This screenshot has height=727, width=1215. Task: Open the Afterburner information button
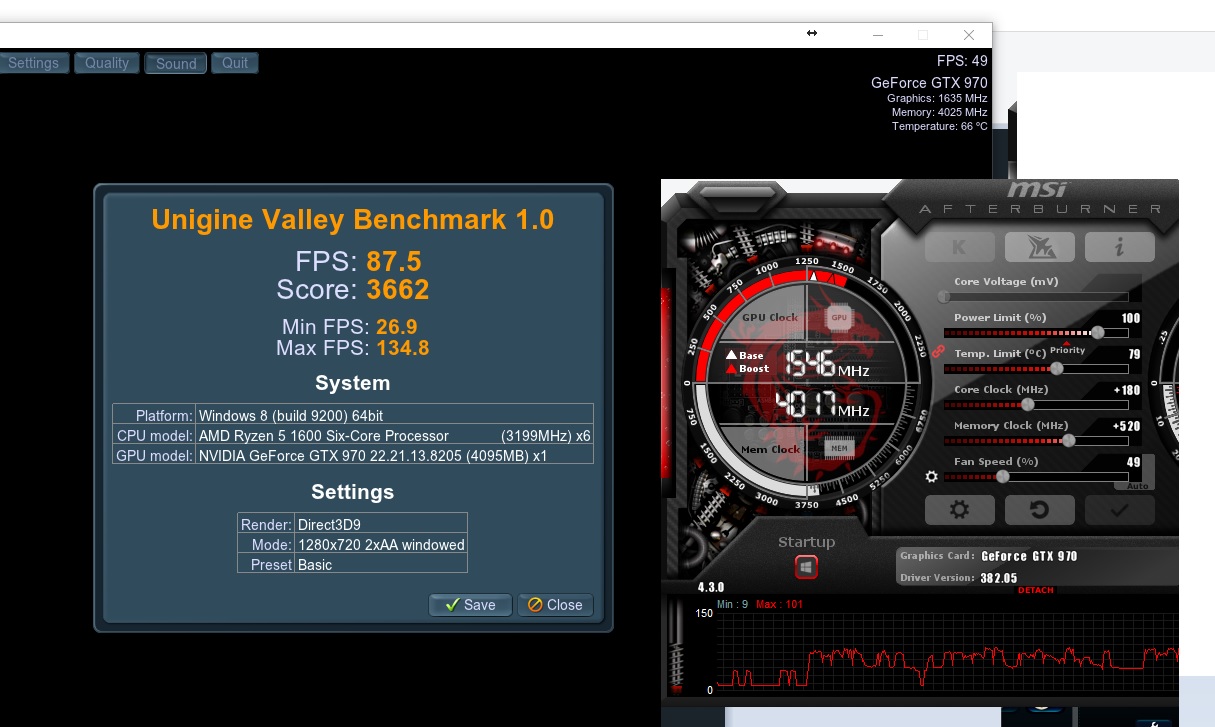[x=1119, y=246]
